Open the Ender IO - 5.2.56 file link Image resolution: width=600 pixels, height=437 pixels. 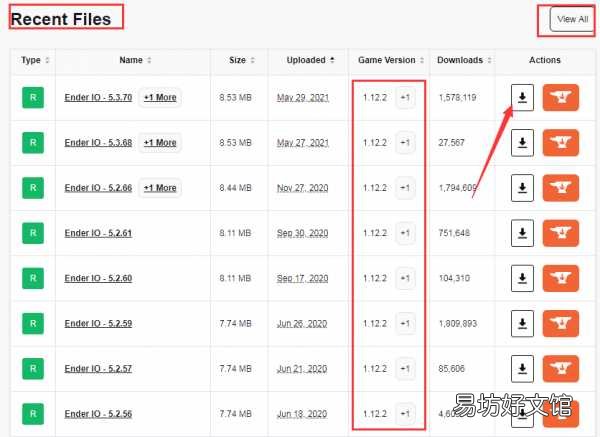tap(98, 414)
